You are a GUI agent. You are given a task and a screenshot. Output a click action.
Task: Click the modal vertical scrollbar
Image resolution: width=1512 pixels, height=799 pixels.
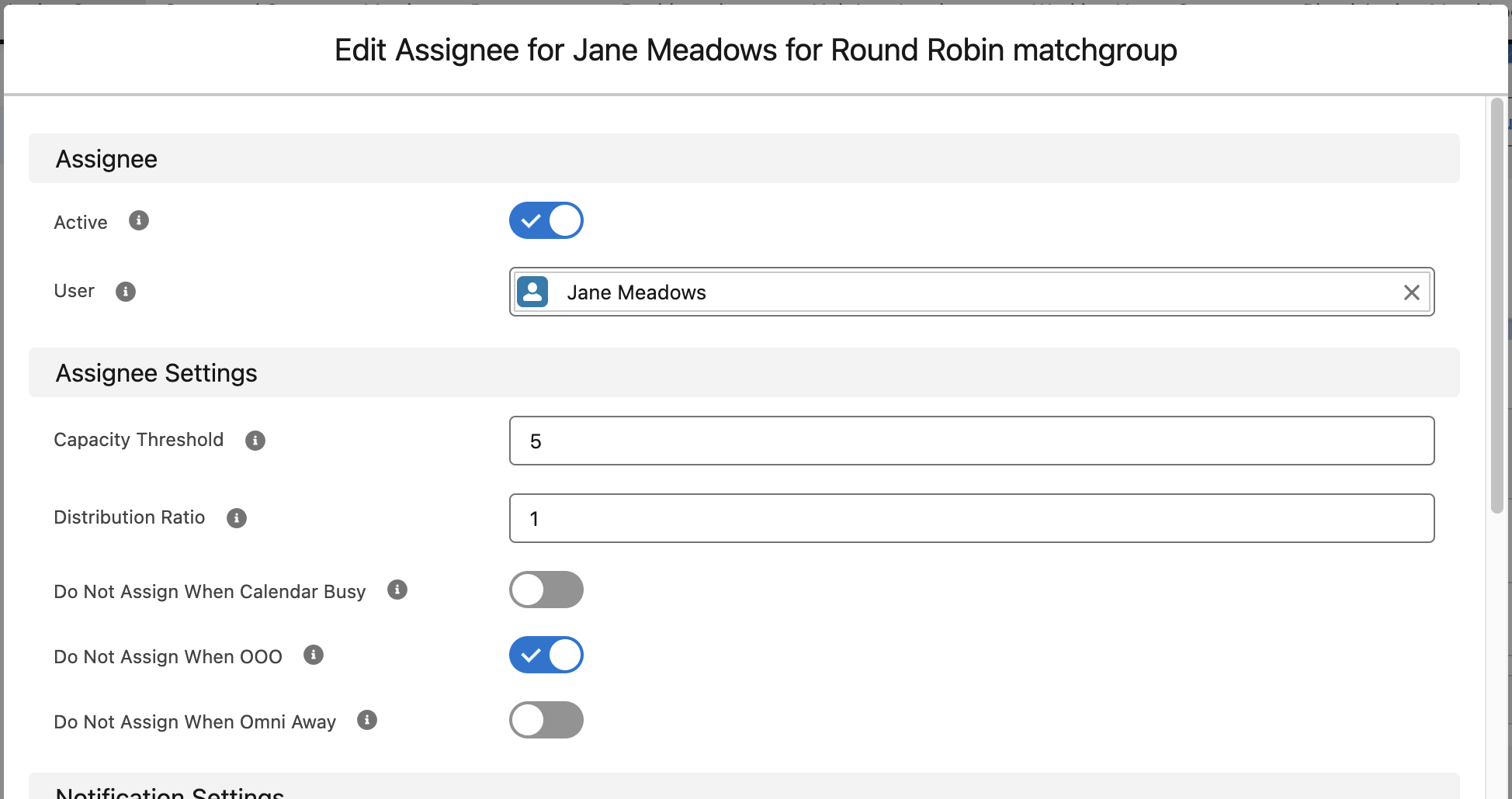(x=1497, y=306)
